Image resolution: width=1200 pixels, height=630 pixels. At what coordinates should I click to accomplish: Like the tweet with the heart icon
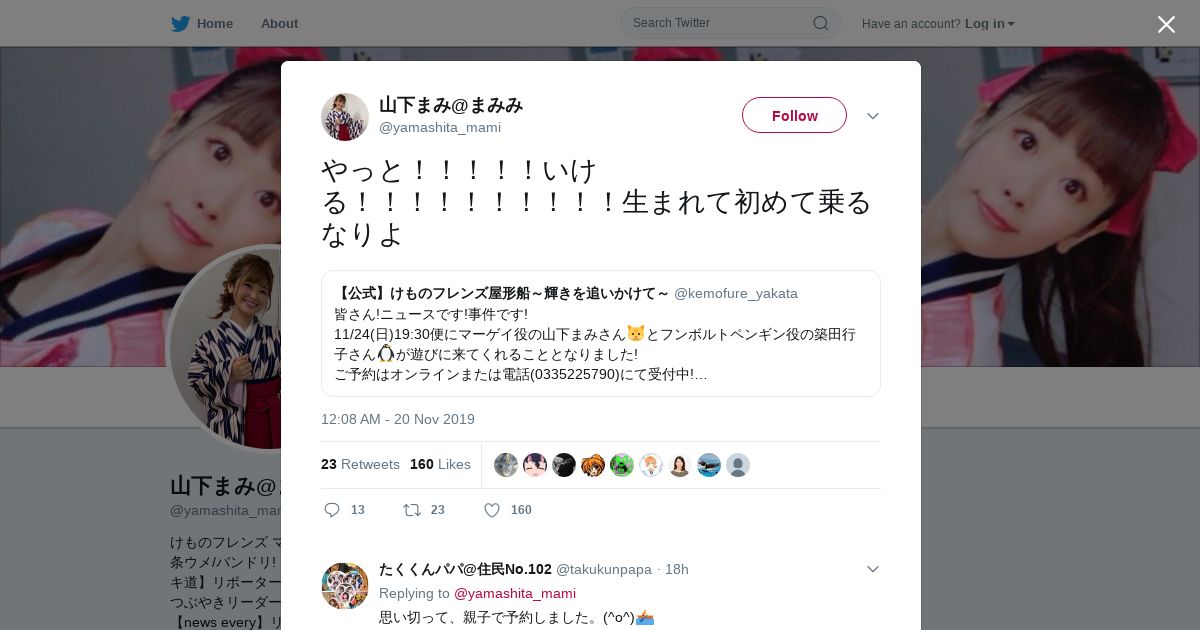coord(492,510)
